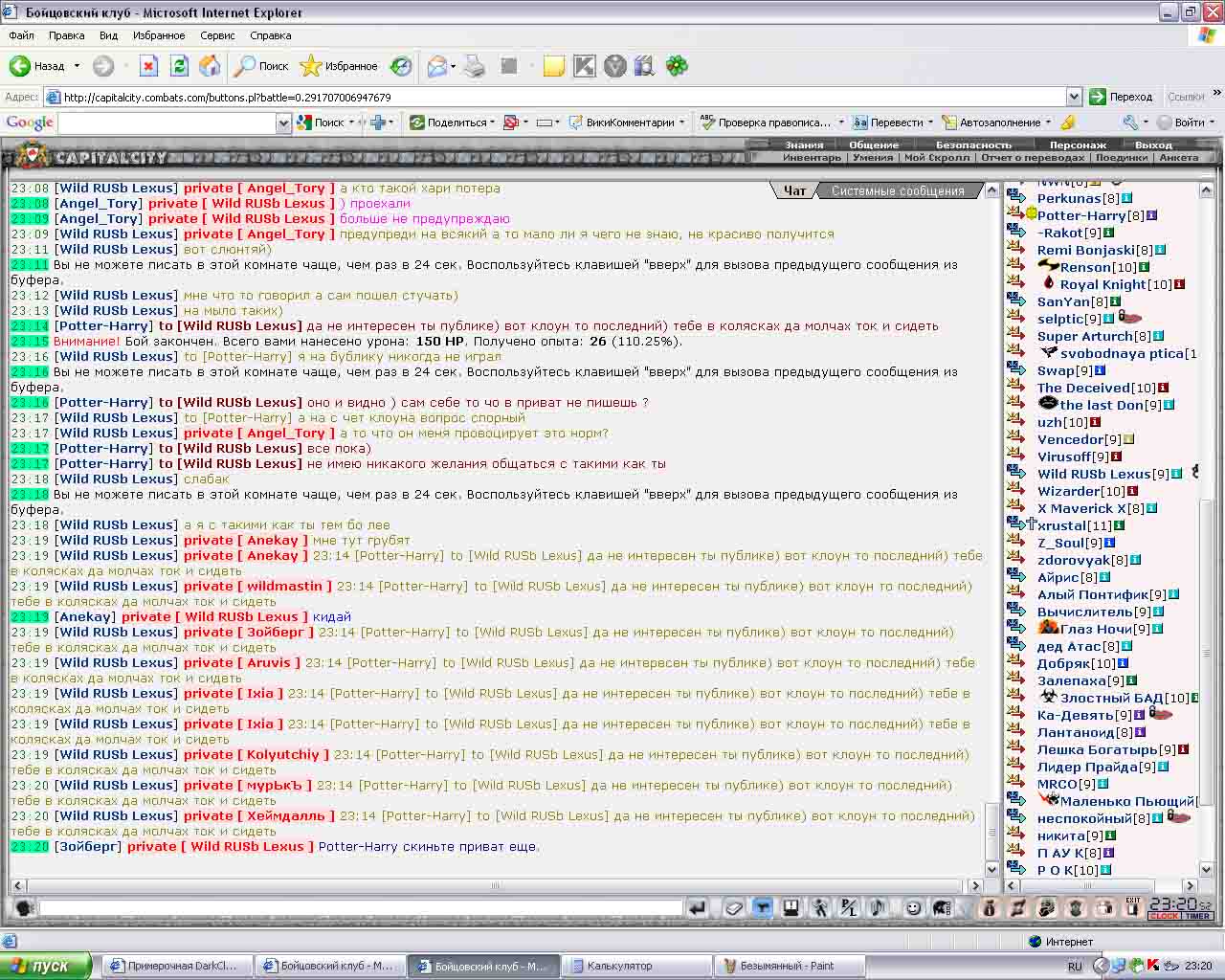
Task: Click the Выход game menu button
Action: click(1153, 145)
